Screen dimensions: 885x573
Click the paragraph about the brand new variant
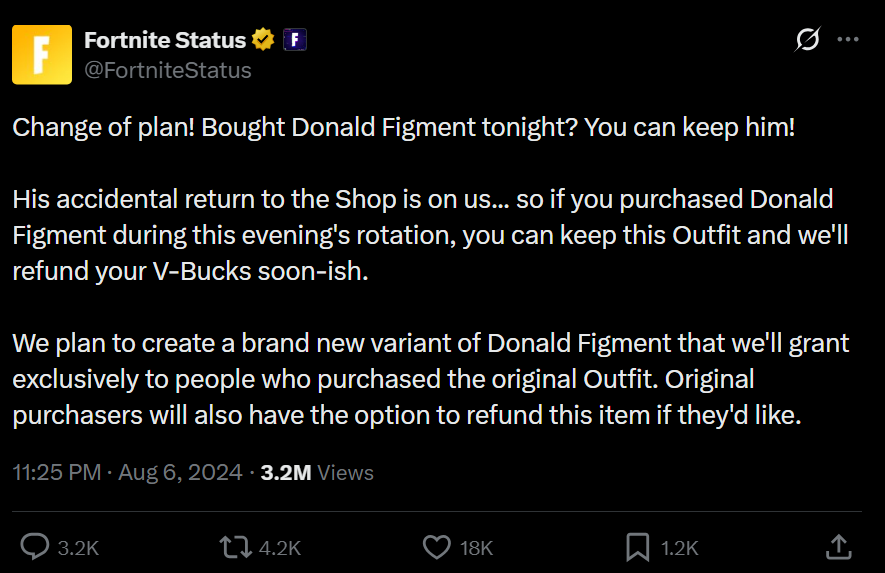coord(431,379)
